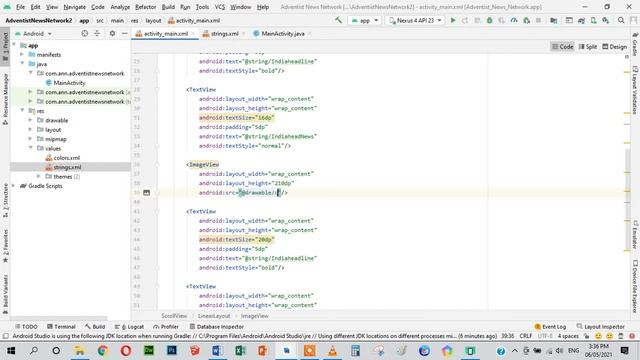Open Project Structure toolbar icon
Screen dimensions: 640x360
553,20
